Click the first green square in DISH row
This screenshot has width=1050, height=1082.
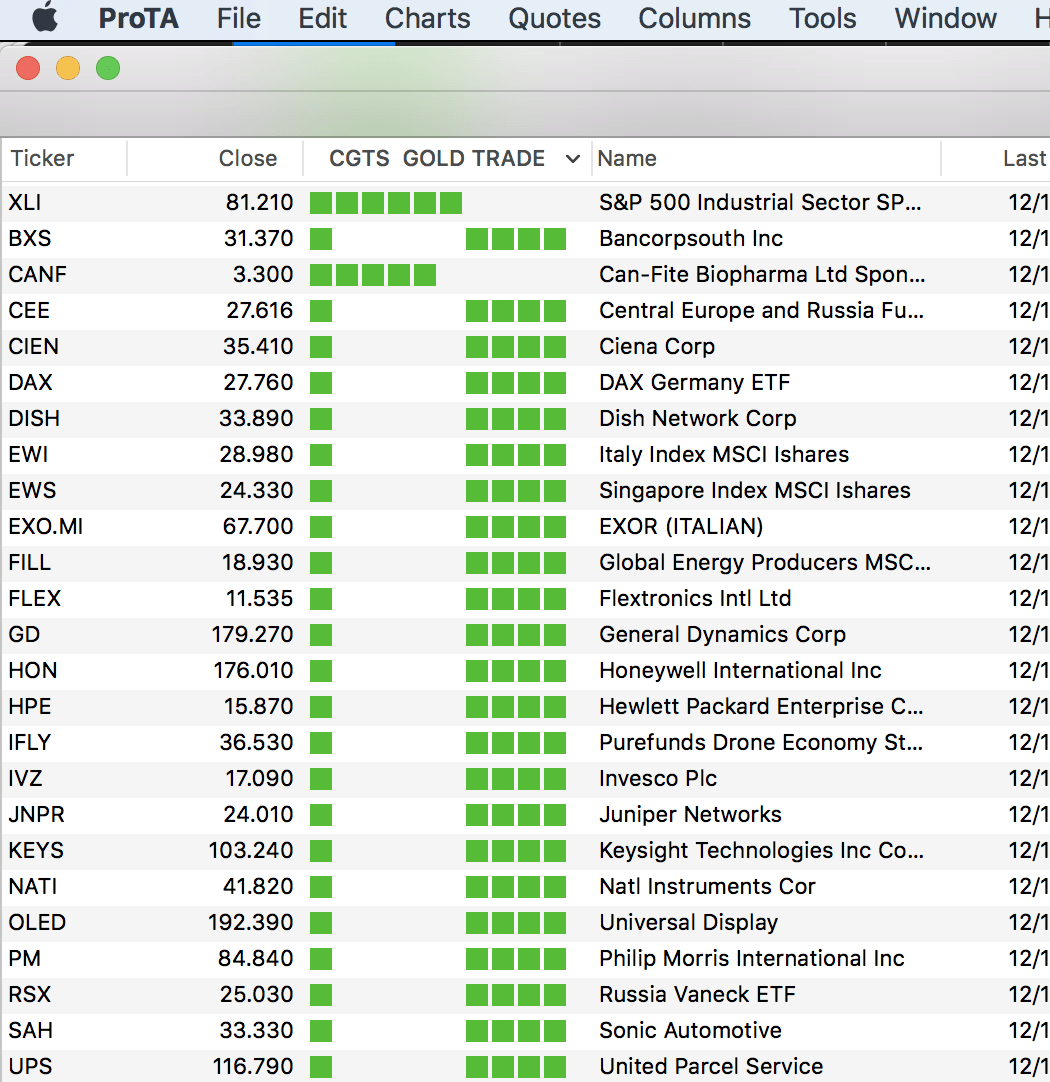[x=321, y=419]
